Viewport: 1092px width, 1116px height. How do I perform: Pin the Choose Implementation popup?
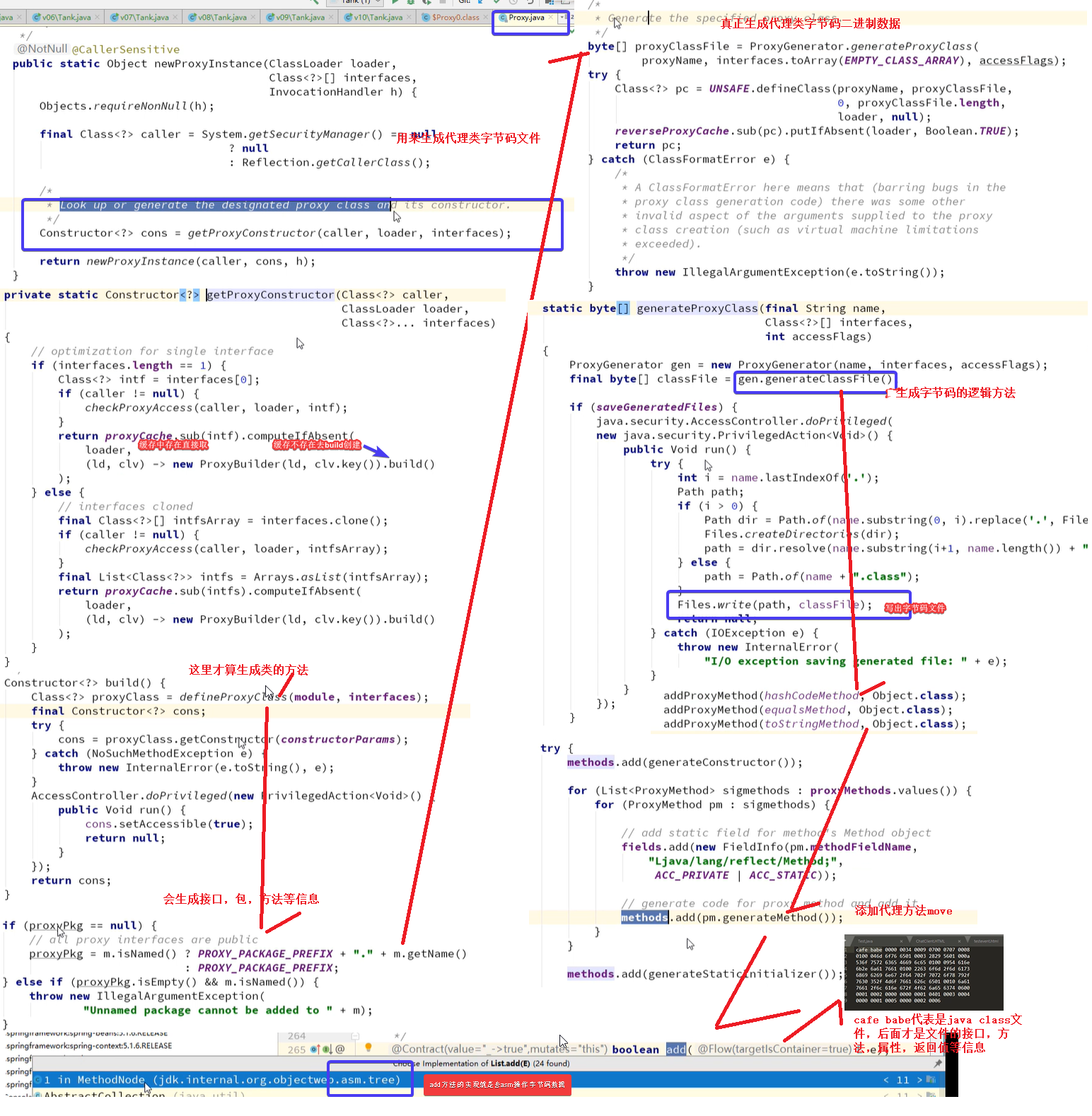click(x=938, y=1063)
